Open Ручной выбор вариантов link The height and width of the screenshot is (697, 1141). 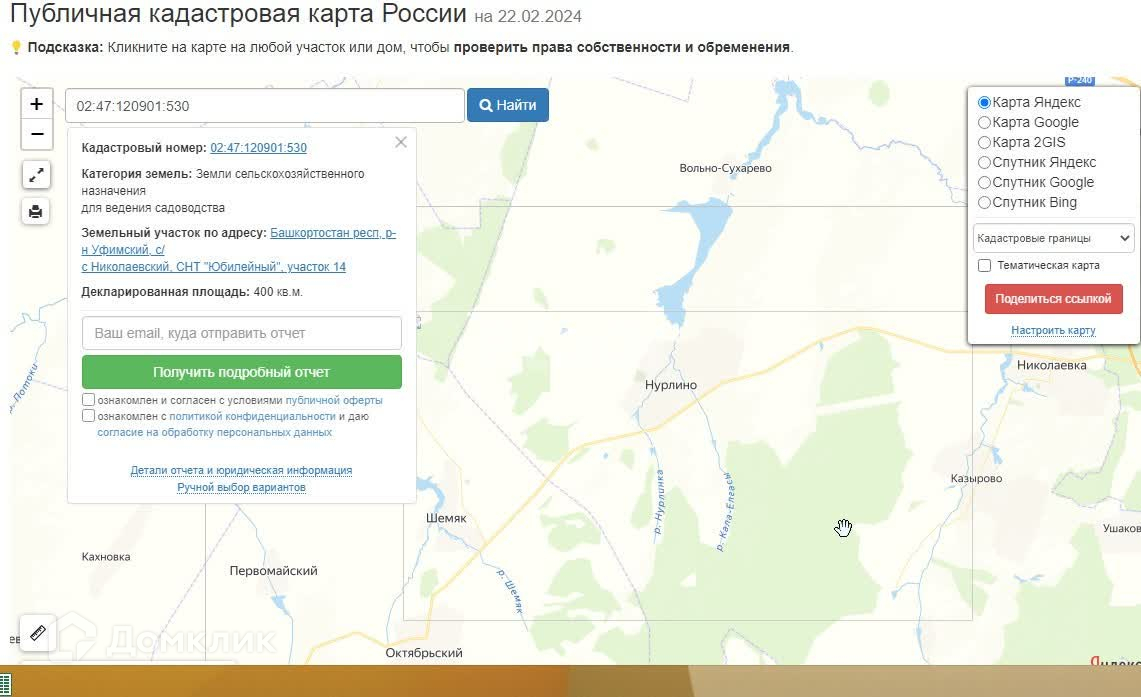[242, 487]
